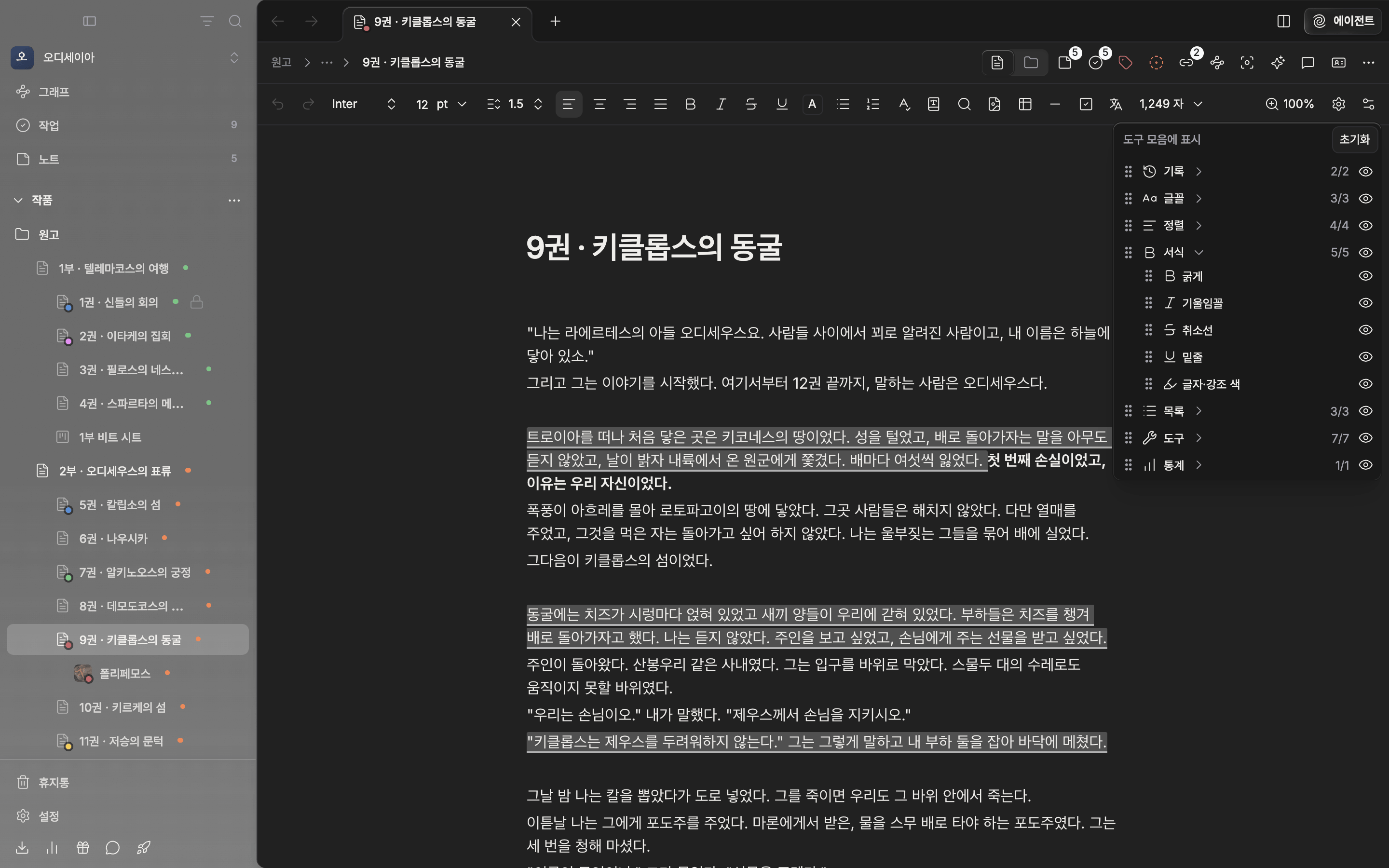Underline text using the toolbar icon
The image size is (1389, 868).
click(x=782, y=104)
